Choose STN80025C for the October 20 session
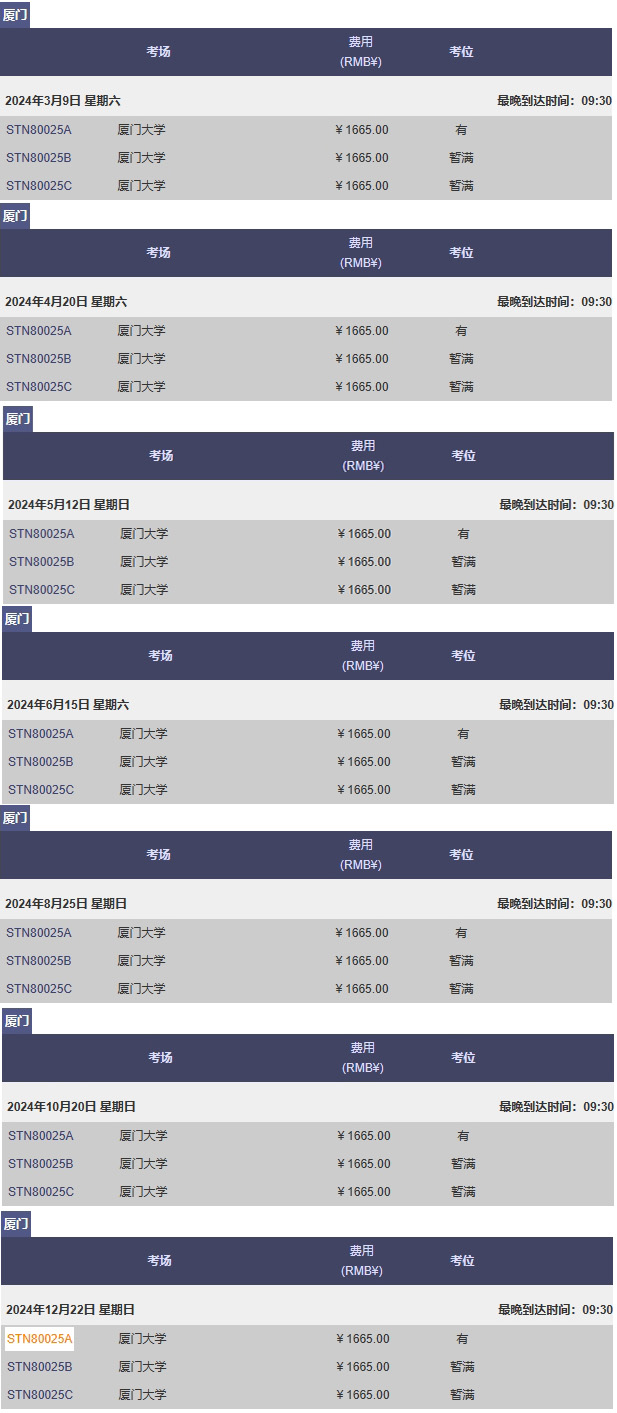This screenshot has width=617, height=1413. (x=41, y=1192)
